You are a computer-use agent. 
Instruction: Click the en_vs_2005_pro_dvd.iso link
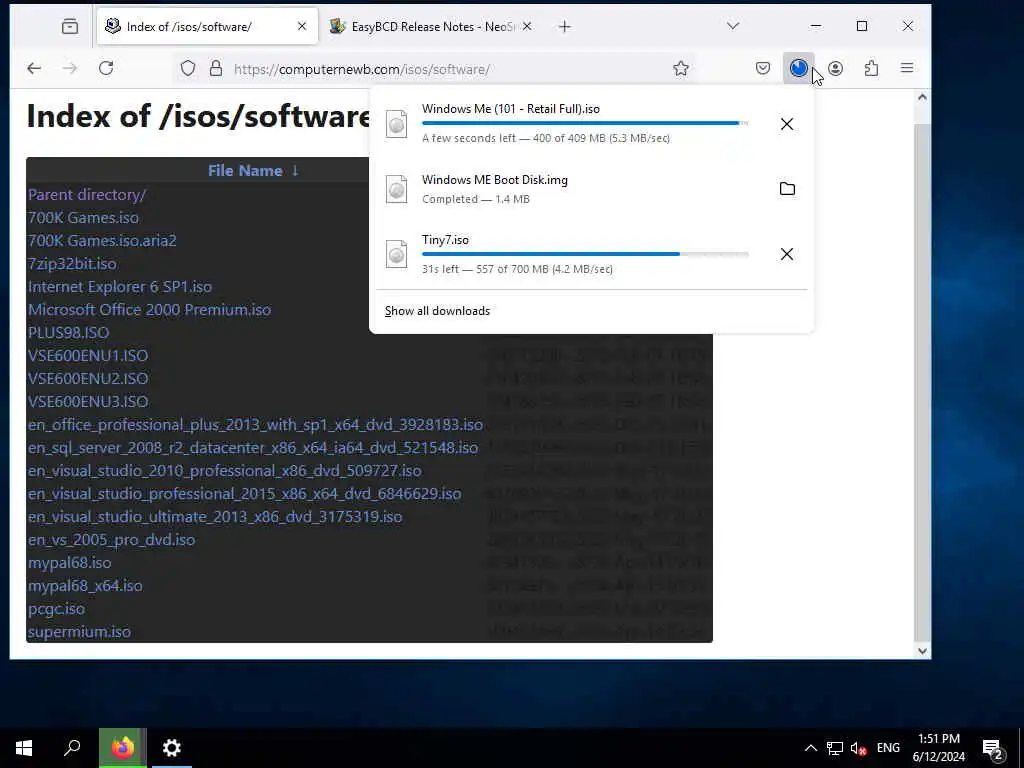pyautogui.click(x=111, y=539)
